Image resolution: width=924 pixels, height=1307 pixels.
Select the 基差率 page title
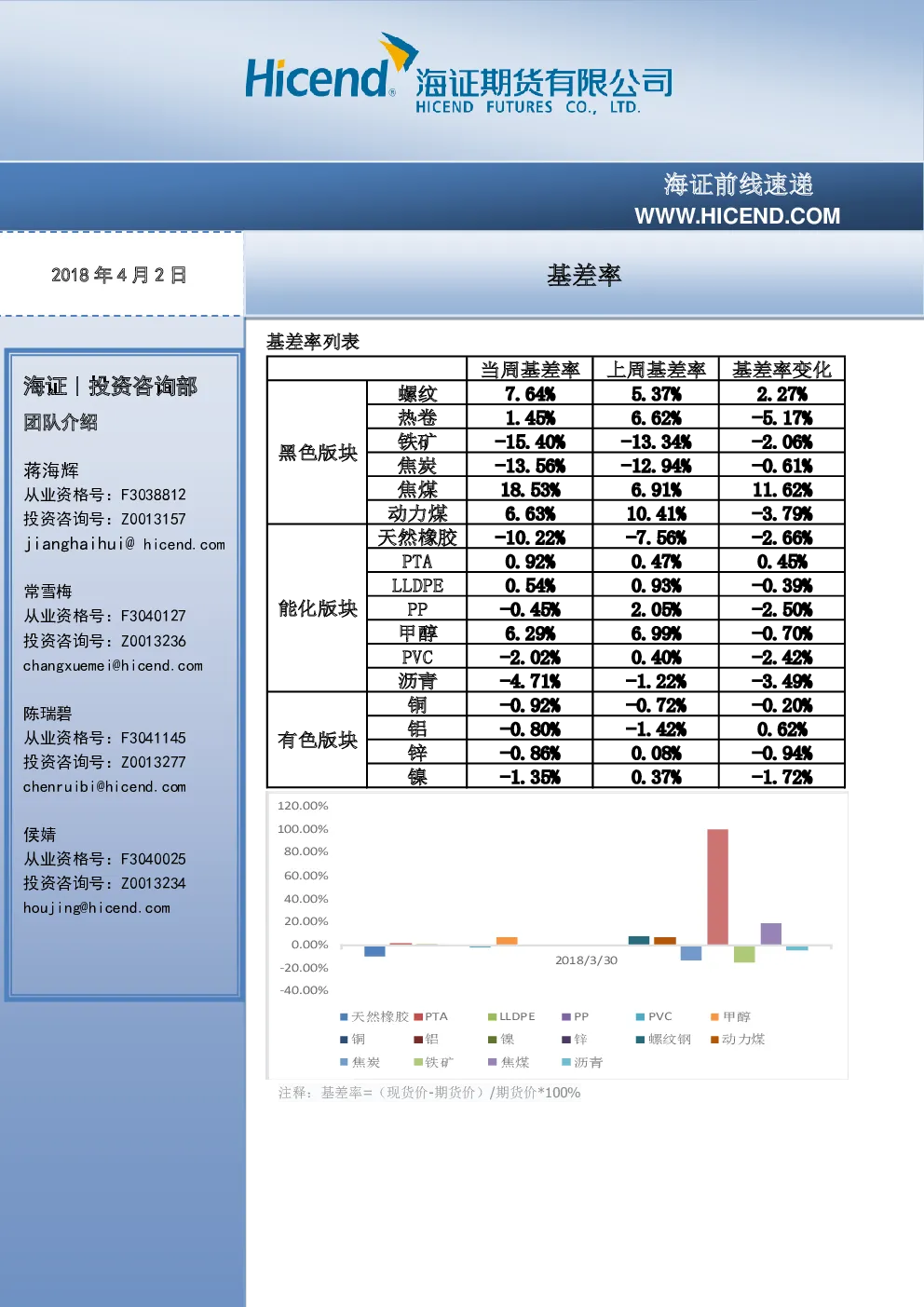[x=584, y=276]
